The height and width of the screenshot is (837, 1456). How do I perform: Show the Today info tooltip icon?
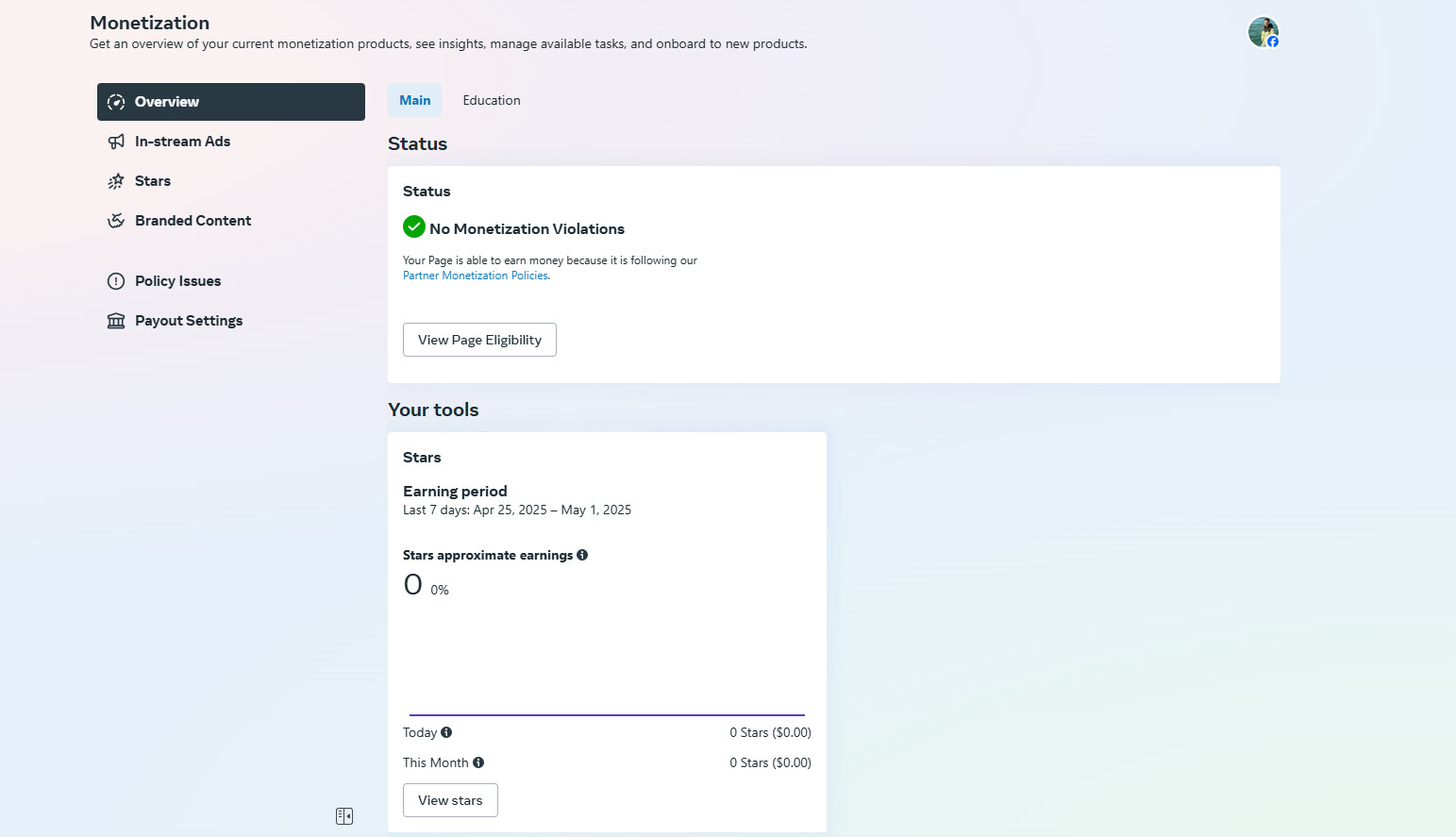point(446,732)
